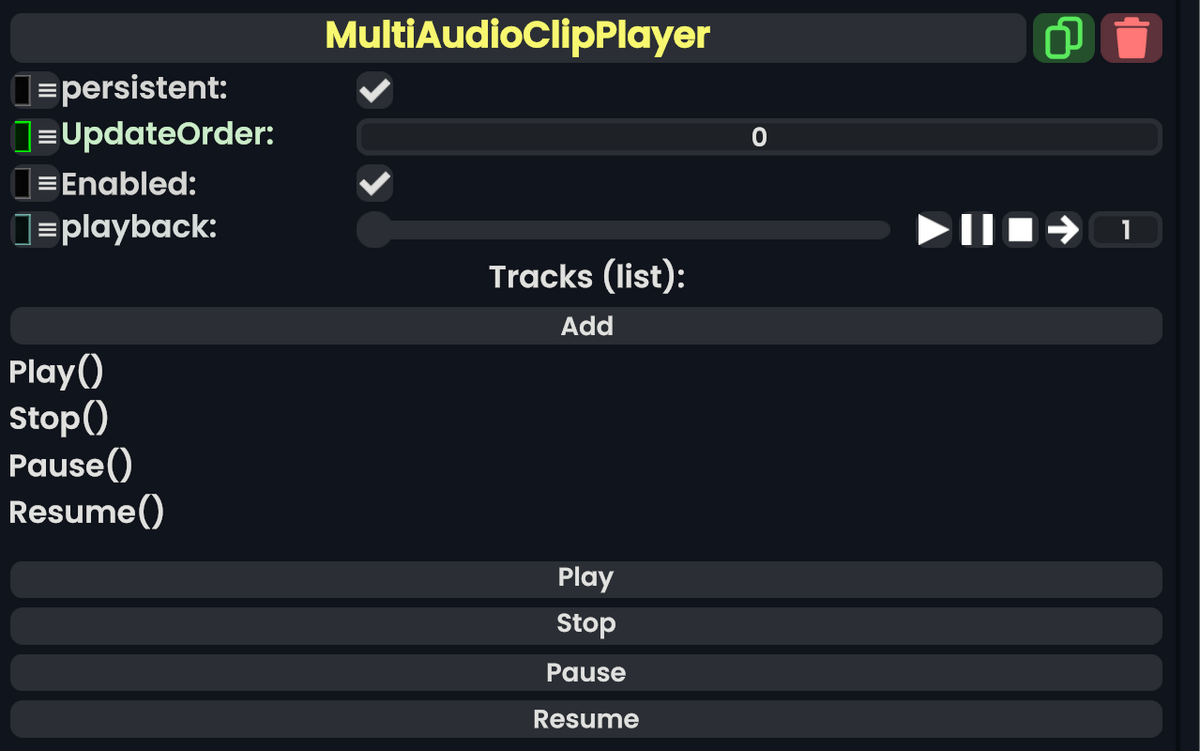Pause playback using the pause icon
Image resolution: width=1200 pixels, height=751 pixels.
977,229
